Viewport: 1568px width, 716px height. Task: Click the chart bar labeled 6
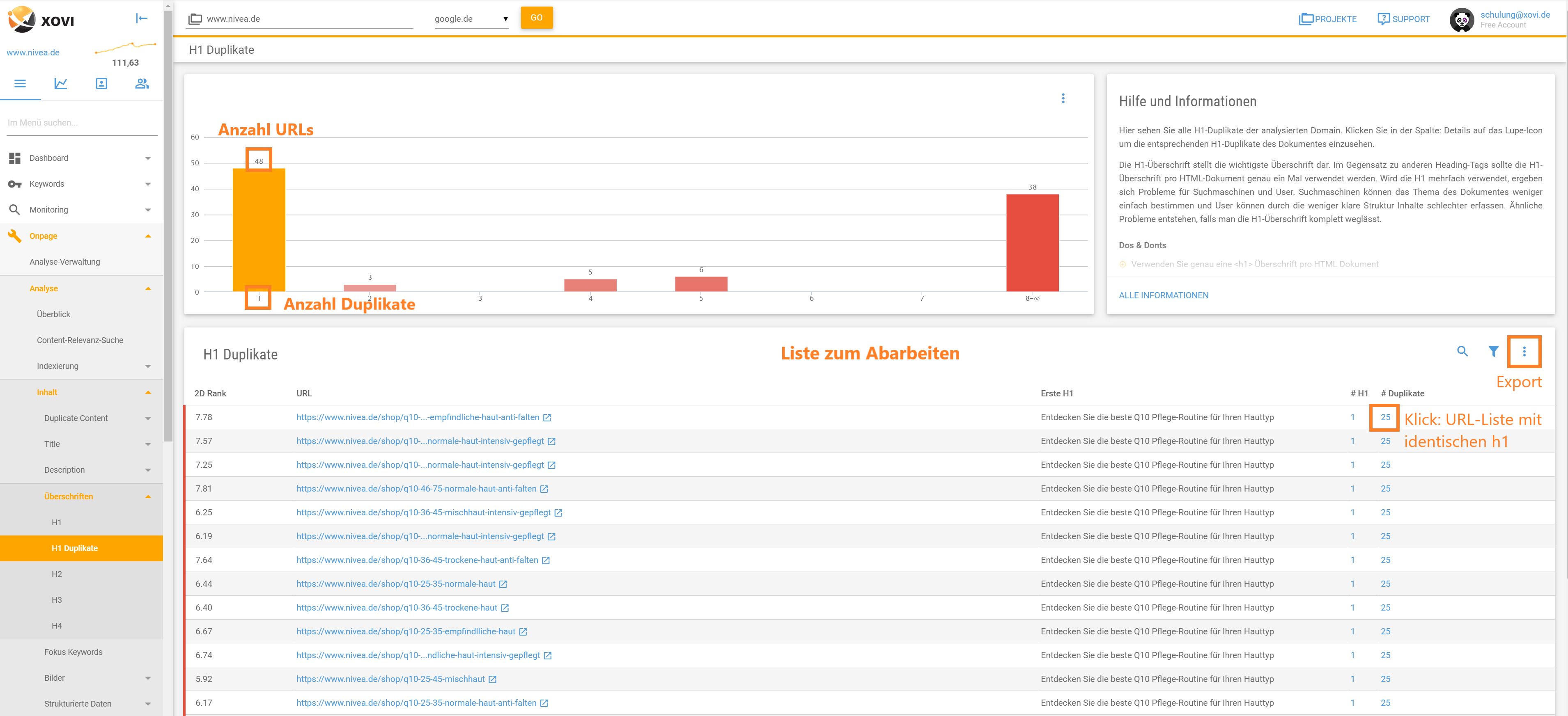coord(700,284)
